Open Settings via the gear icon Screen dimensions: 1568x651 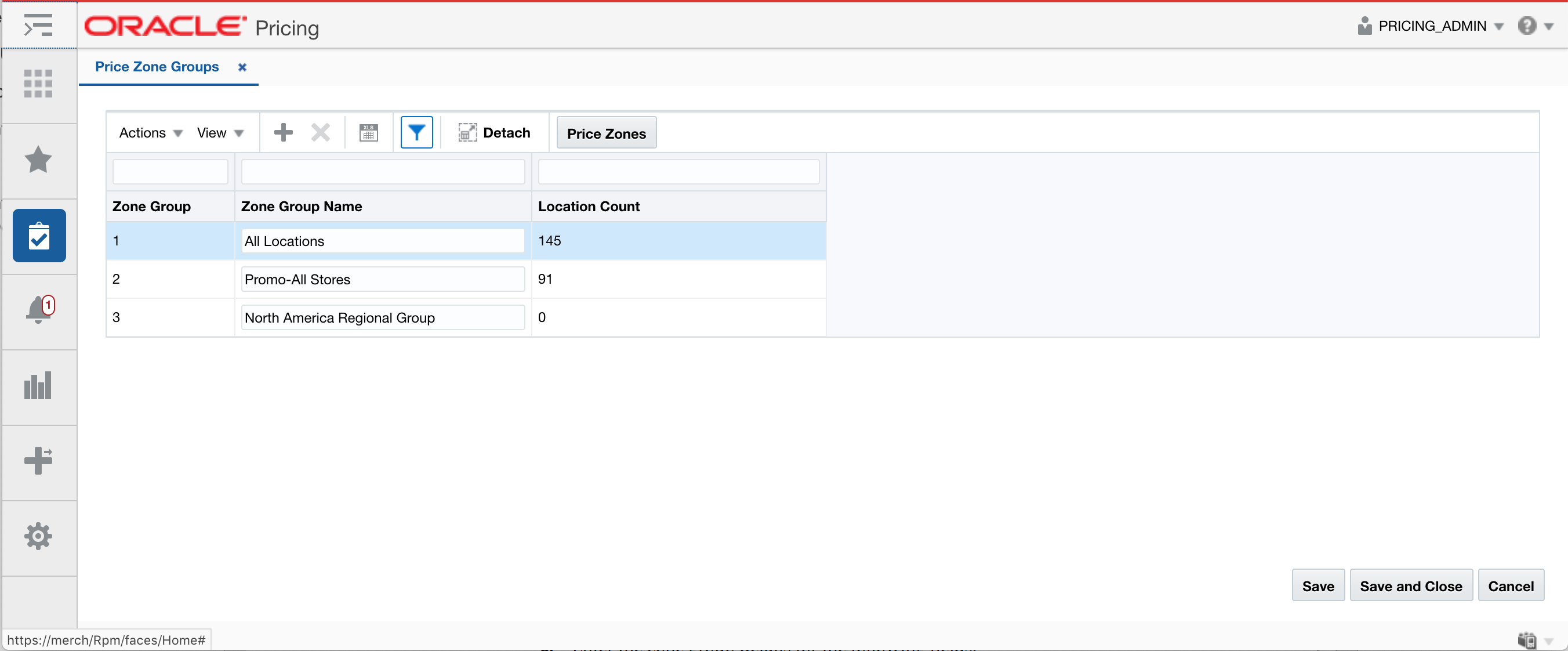coord(38,537)
